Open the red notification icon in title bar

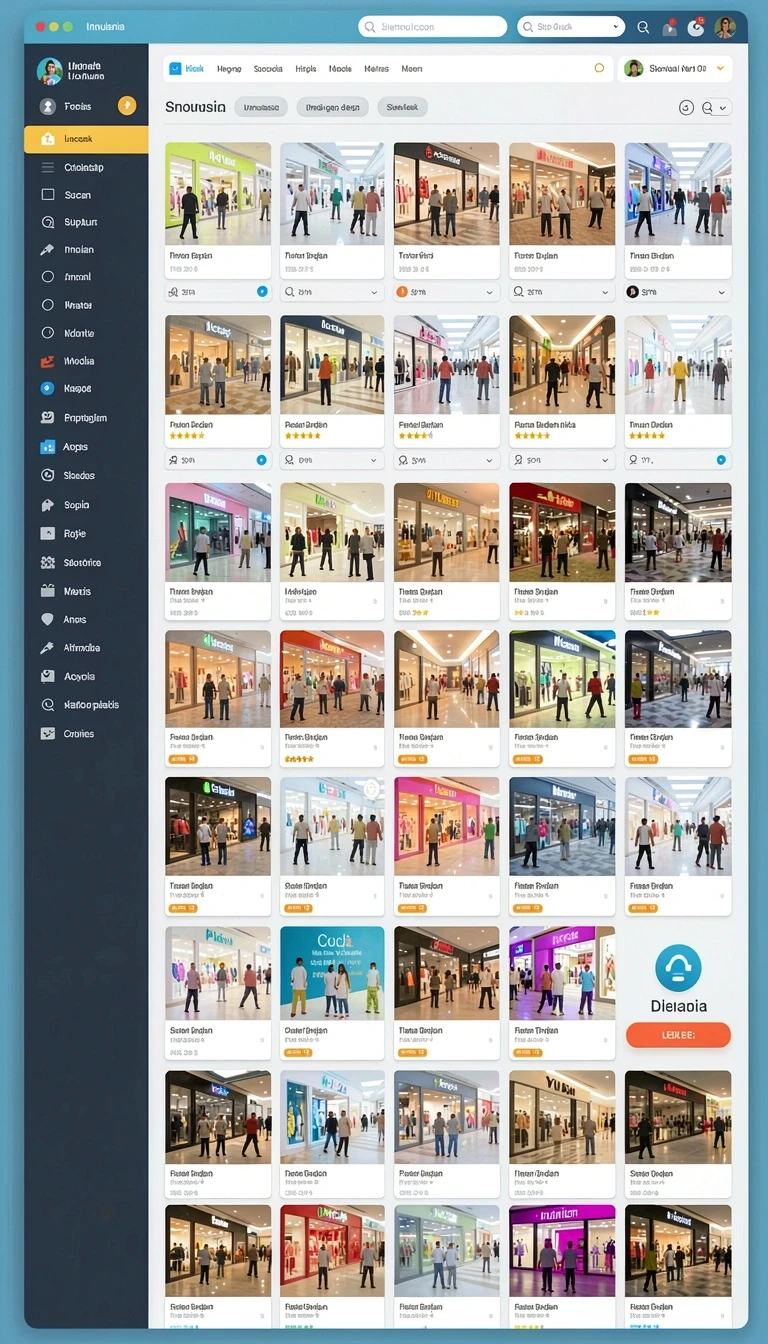click(670, 27)
